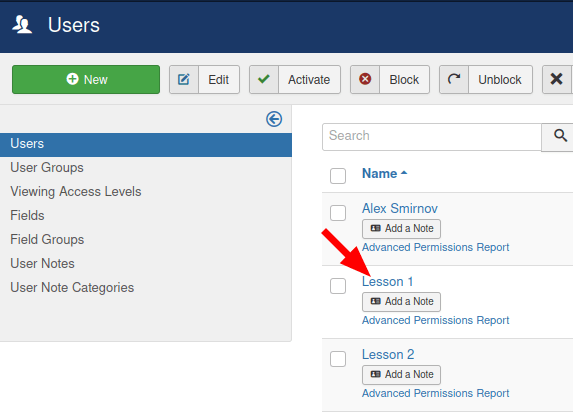Check the Lesson 2 row checkbox
Screen dimensions: 573x412
click(338, 359)
